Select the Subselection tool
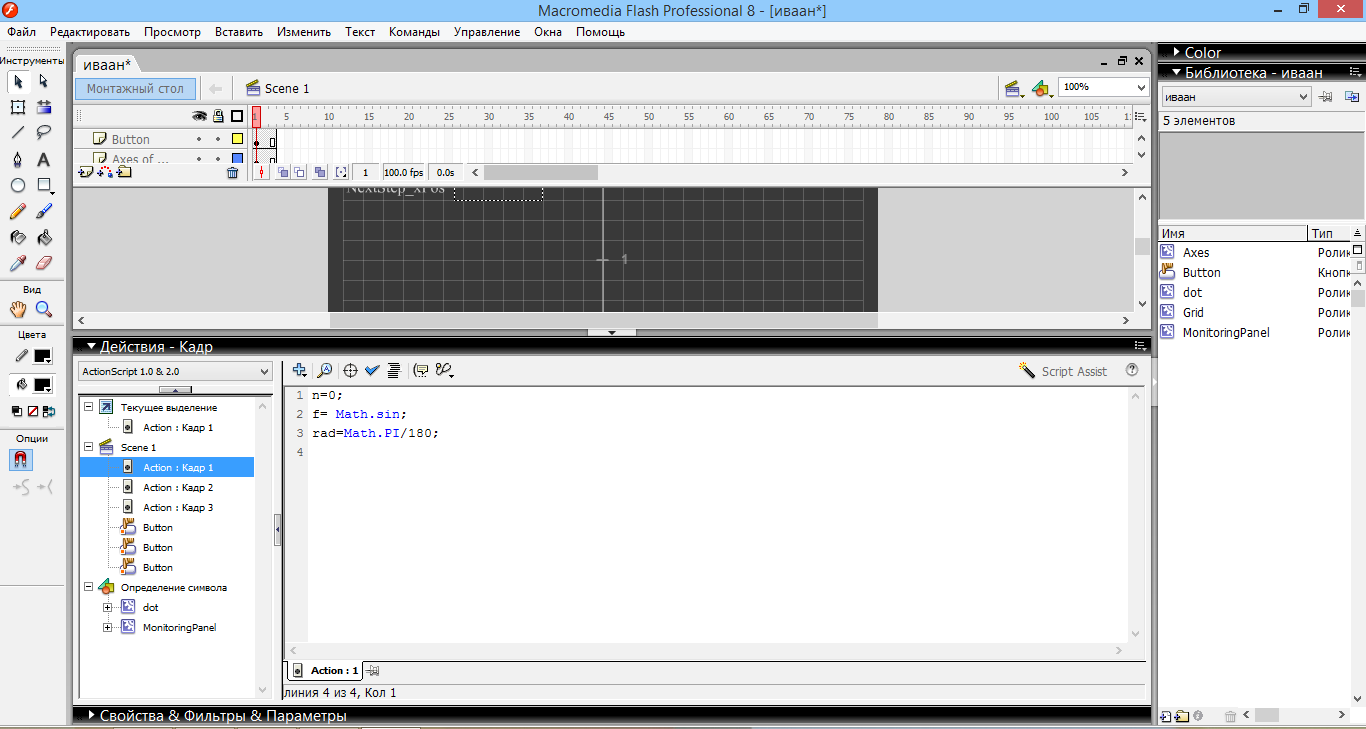The image size is (1366, 729). pos(44,81)
